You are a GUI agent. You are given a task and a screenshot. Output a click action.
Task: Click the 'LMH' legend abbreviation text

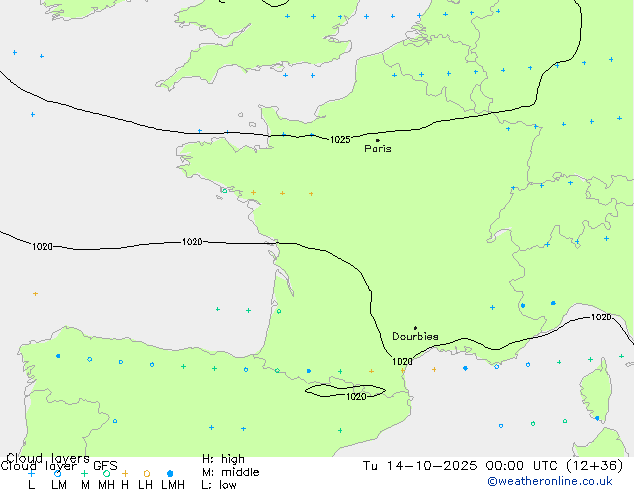coord(173,485)
